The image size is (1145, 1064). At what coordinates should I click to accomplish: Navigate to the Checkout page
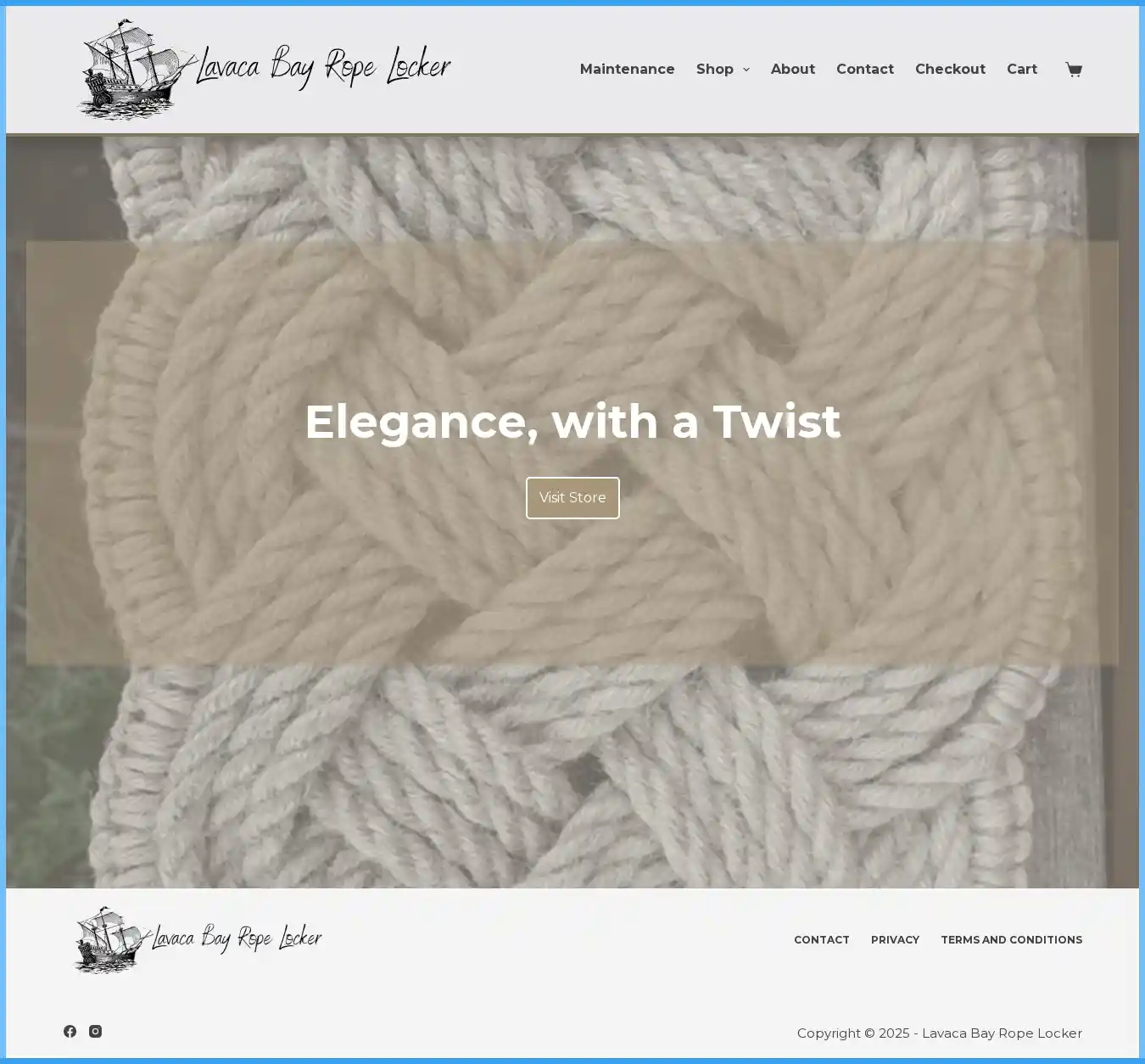(x=950, y=70)
